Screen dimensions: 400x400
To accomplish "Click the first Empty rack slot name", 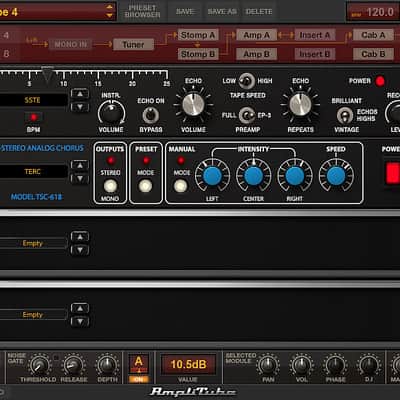I will 33,243.
